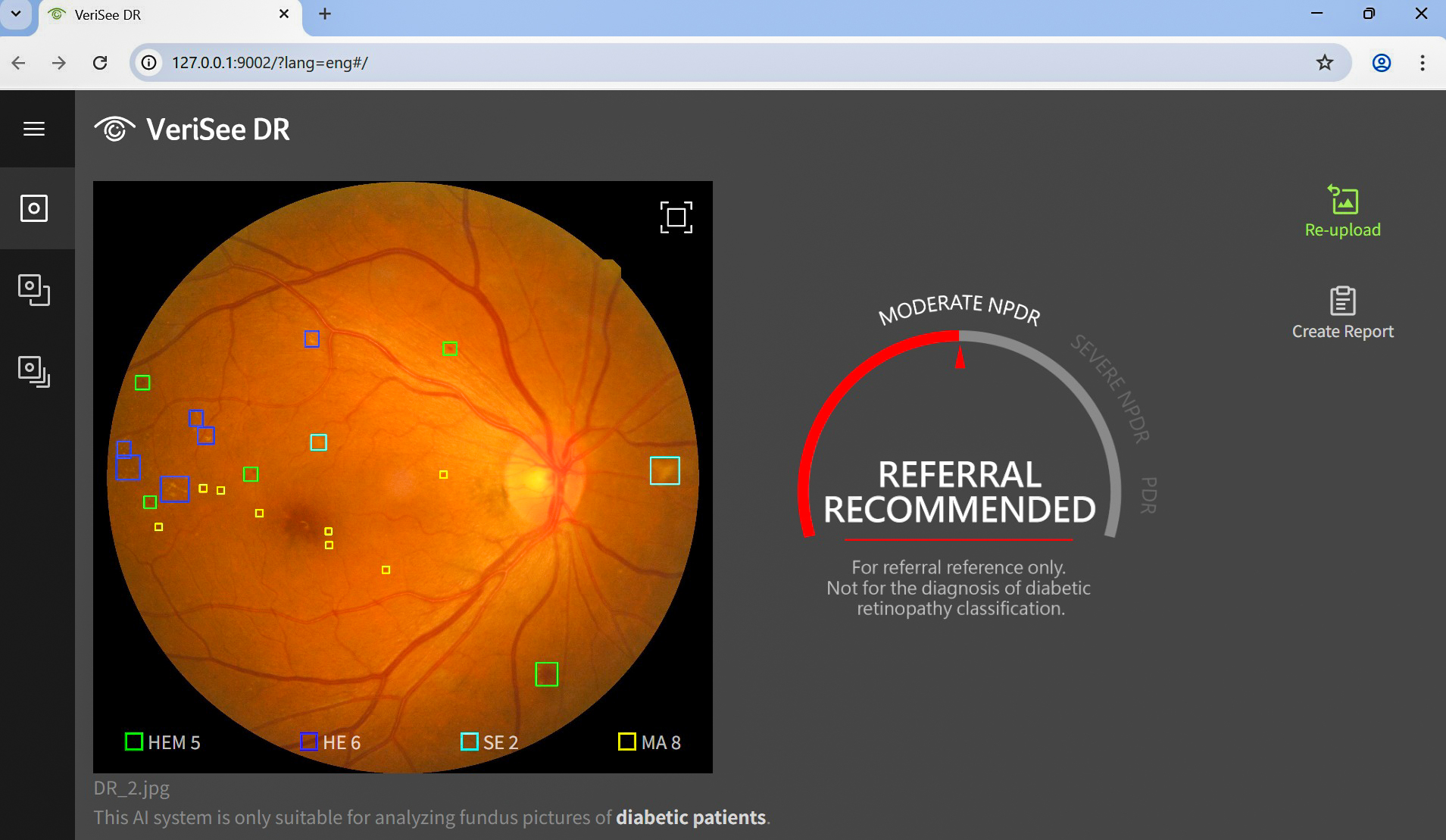Open the Chrome profile avatar

pyautogui.click(x=1382, y=63)
